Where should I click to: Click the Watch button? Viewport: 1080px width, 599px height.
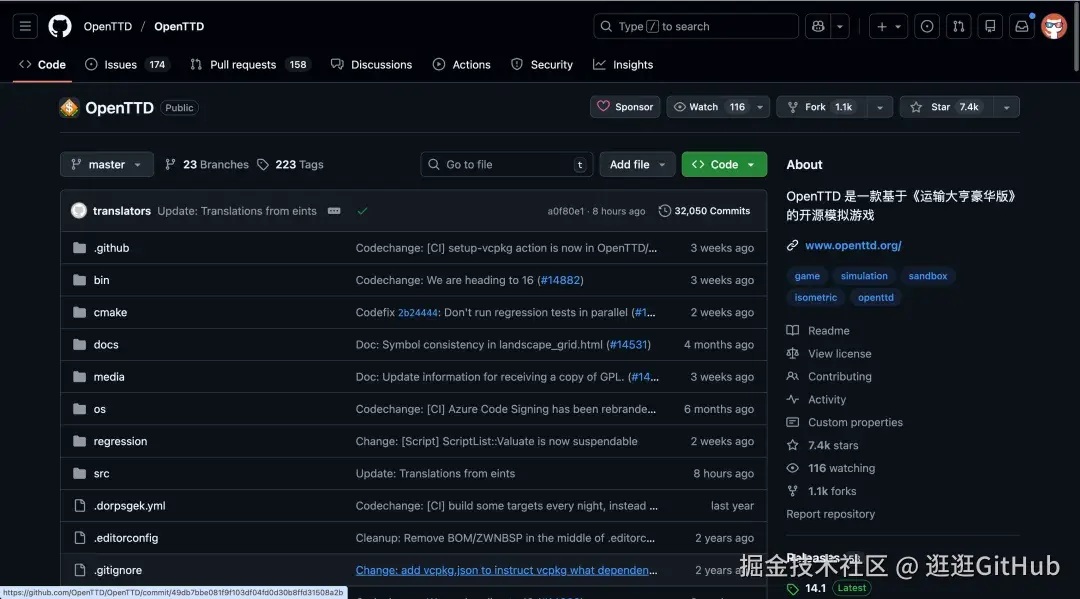[x=709, y=107]
